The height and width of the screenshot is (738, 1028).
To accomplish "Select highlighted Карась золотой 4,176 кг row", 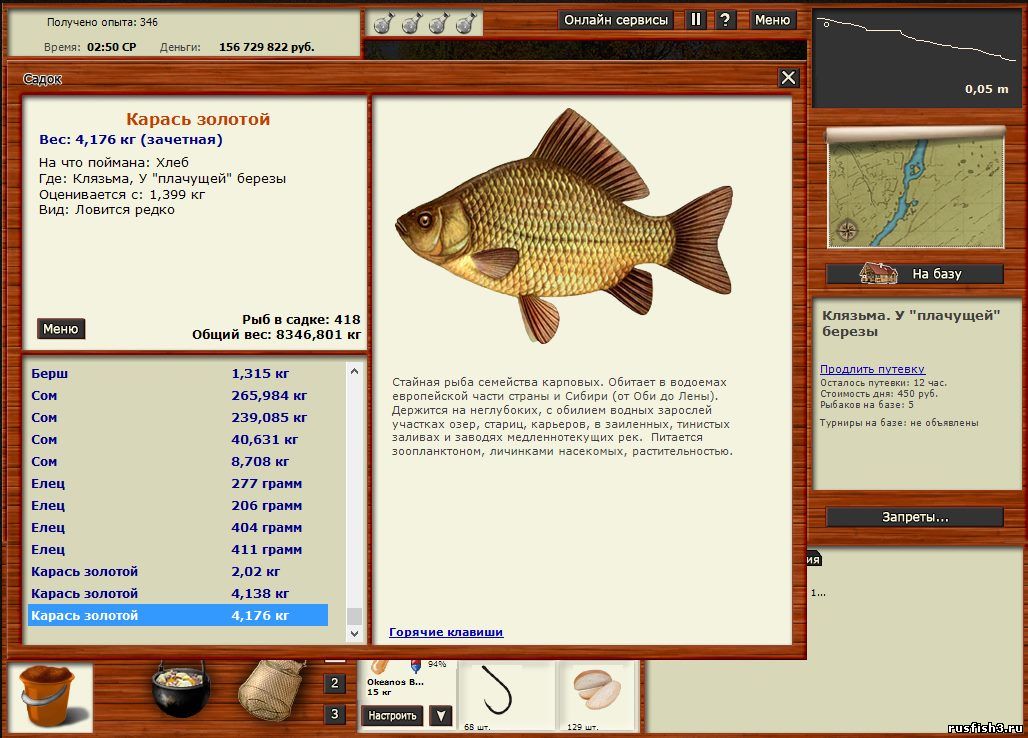I will click(x=178, y=615).
